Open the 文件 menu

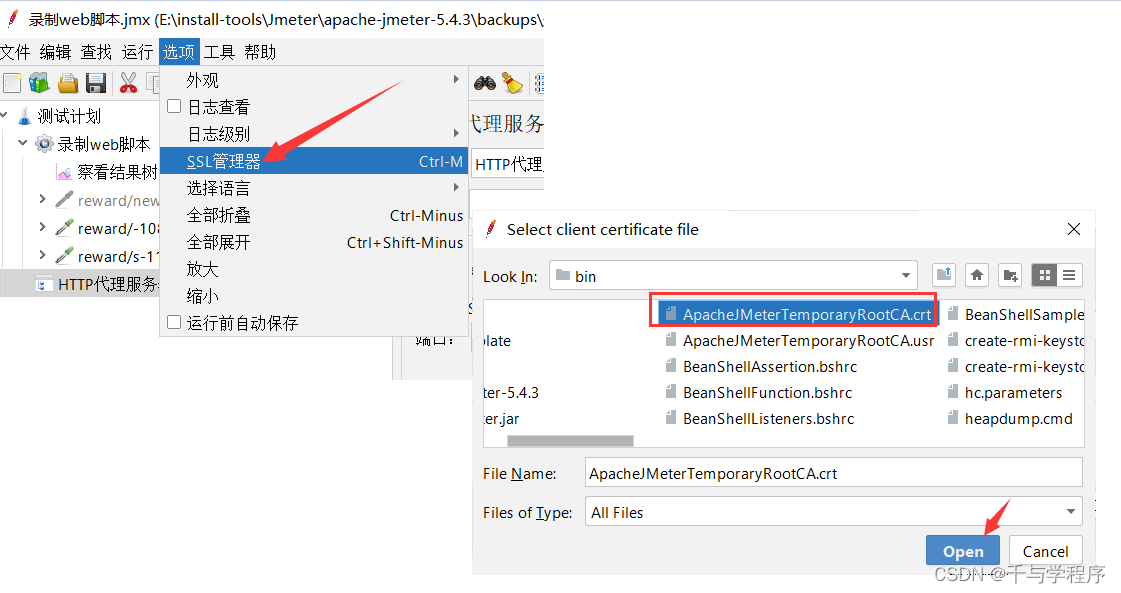[15, 52]
